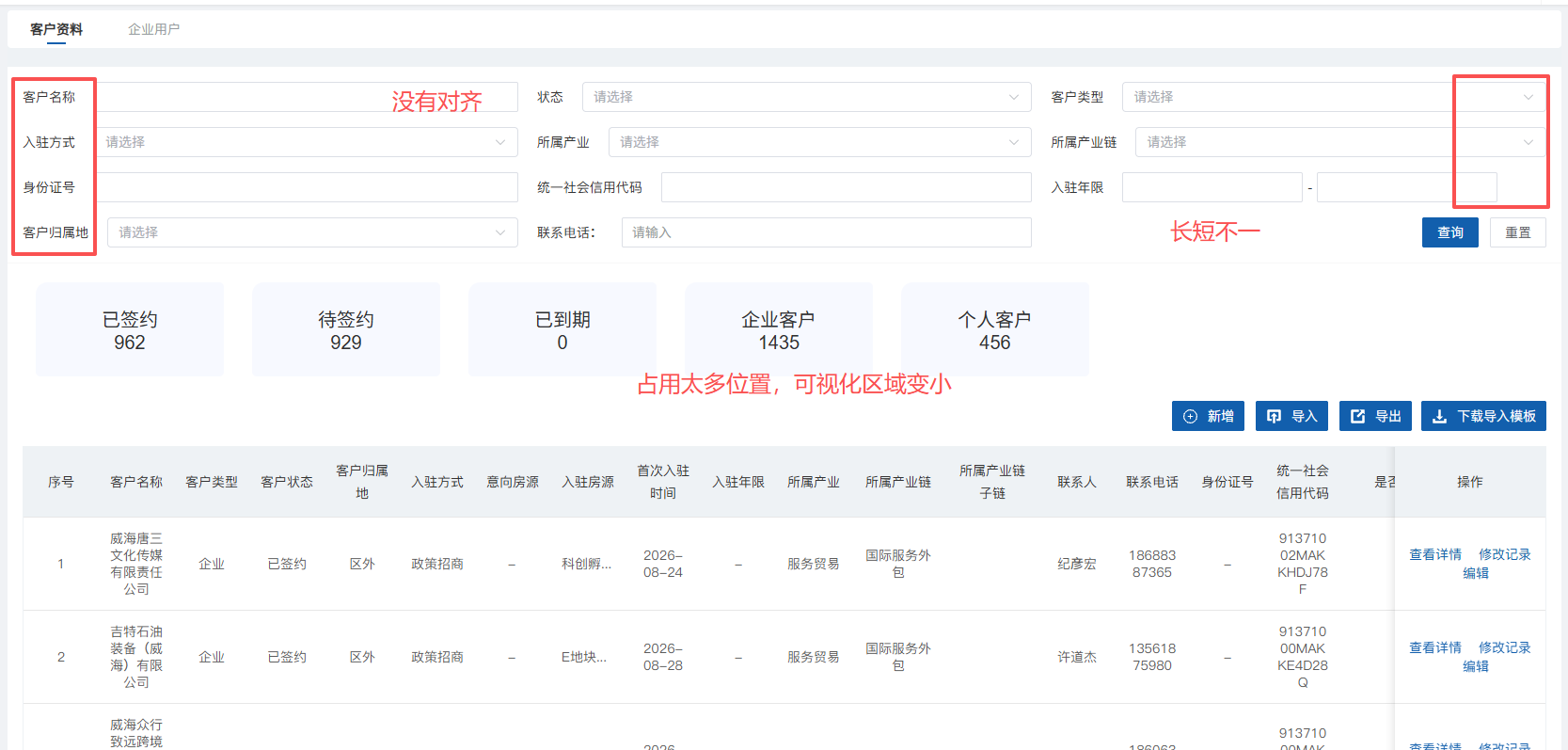The image size is (1568, 750).
Task: Select the 个人客户 456 stat card
Action: pos(995,329)
